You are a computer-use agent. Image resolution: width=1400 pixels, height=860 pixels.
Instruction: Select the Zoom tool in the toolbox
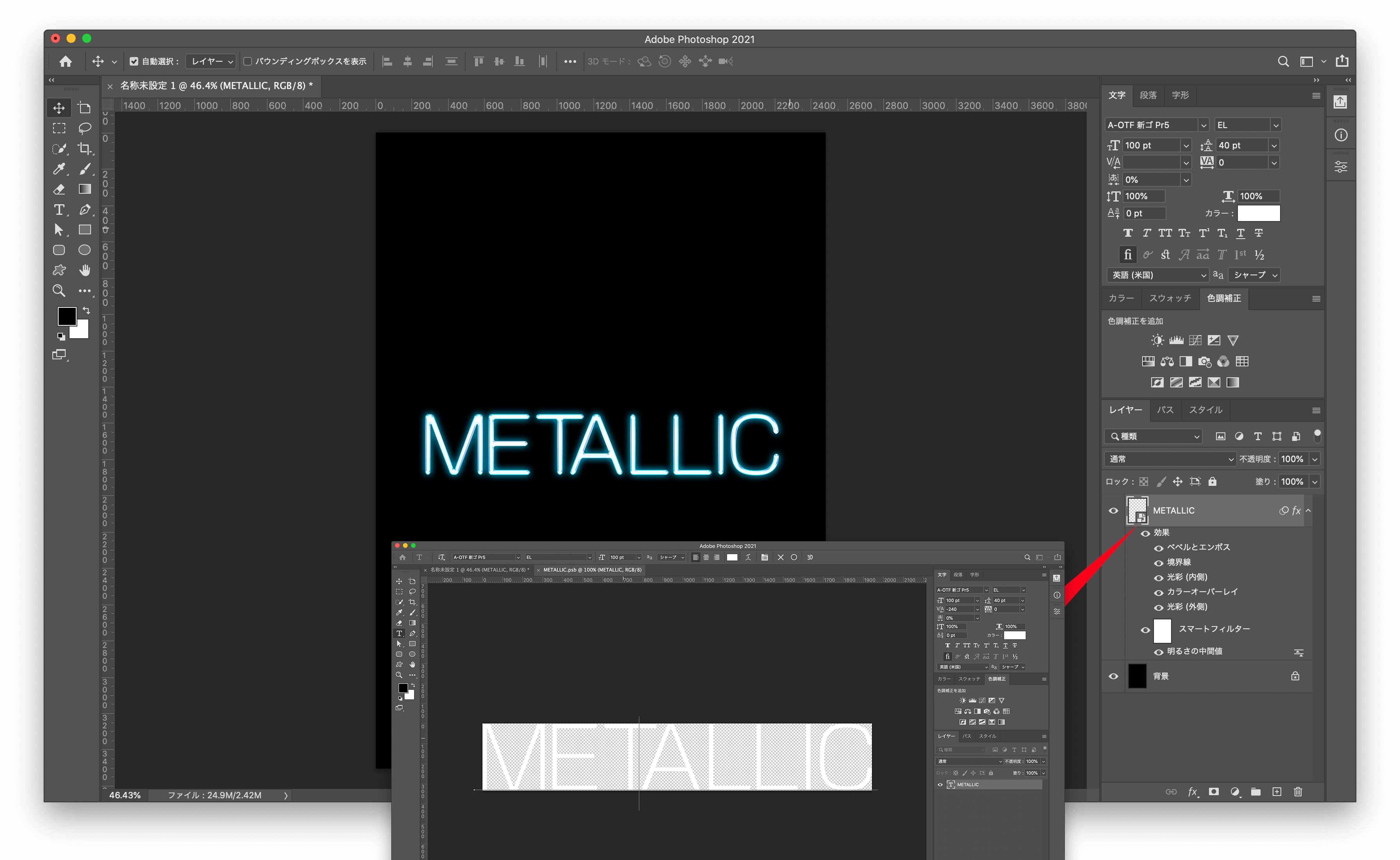point(59,291)
